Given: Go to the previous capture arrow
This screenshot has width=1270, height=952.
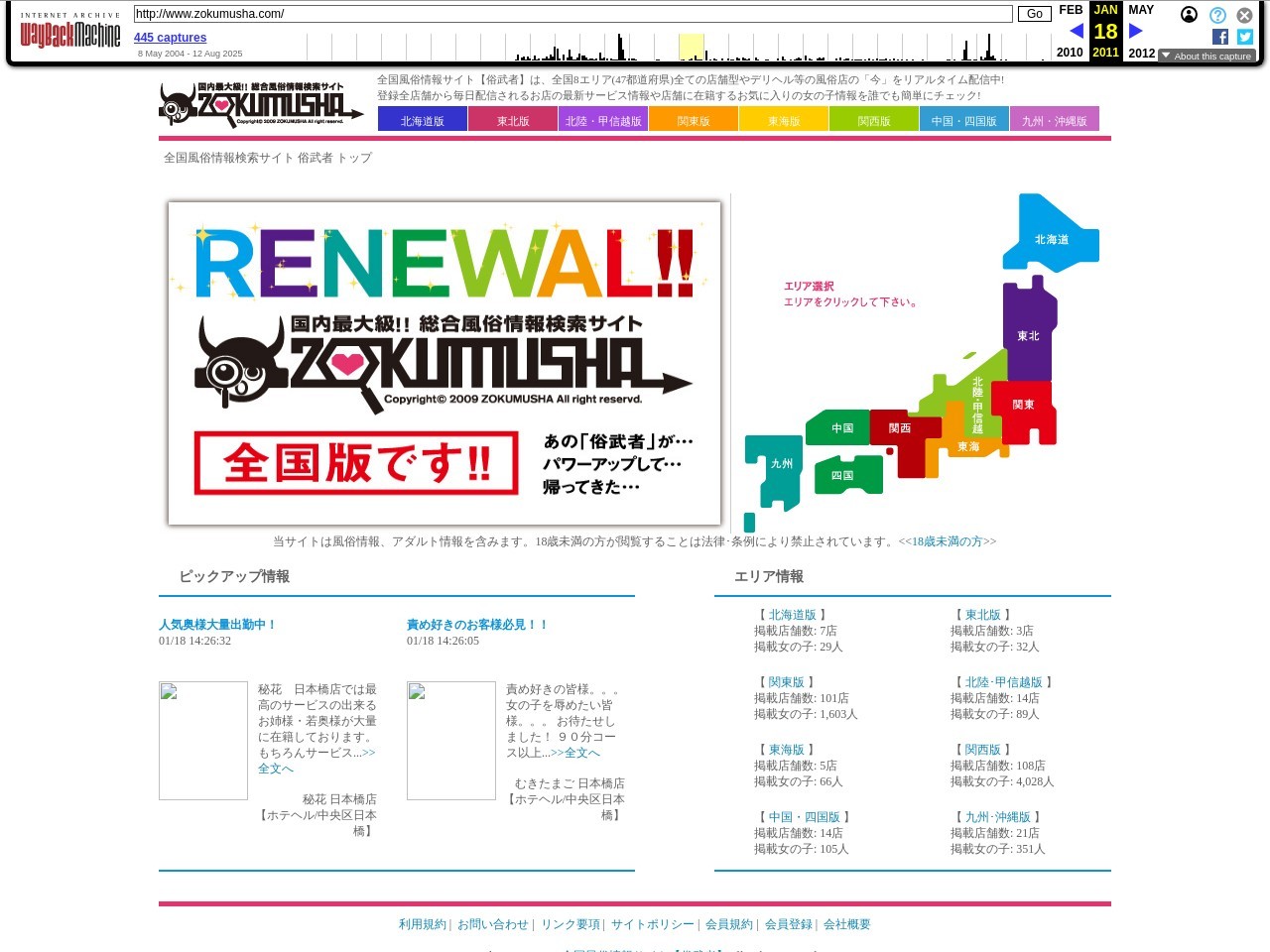Looking at the screenshot, I should [1076, 31].
